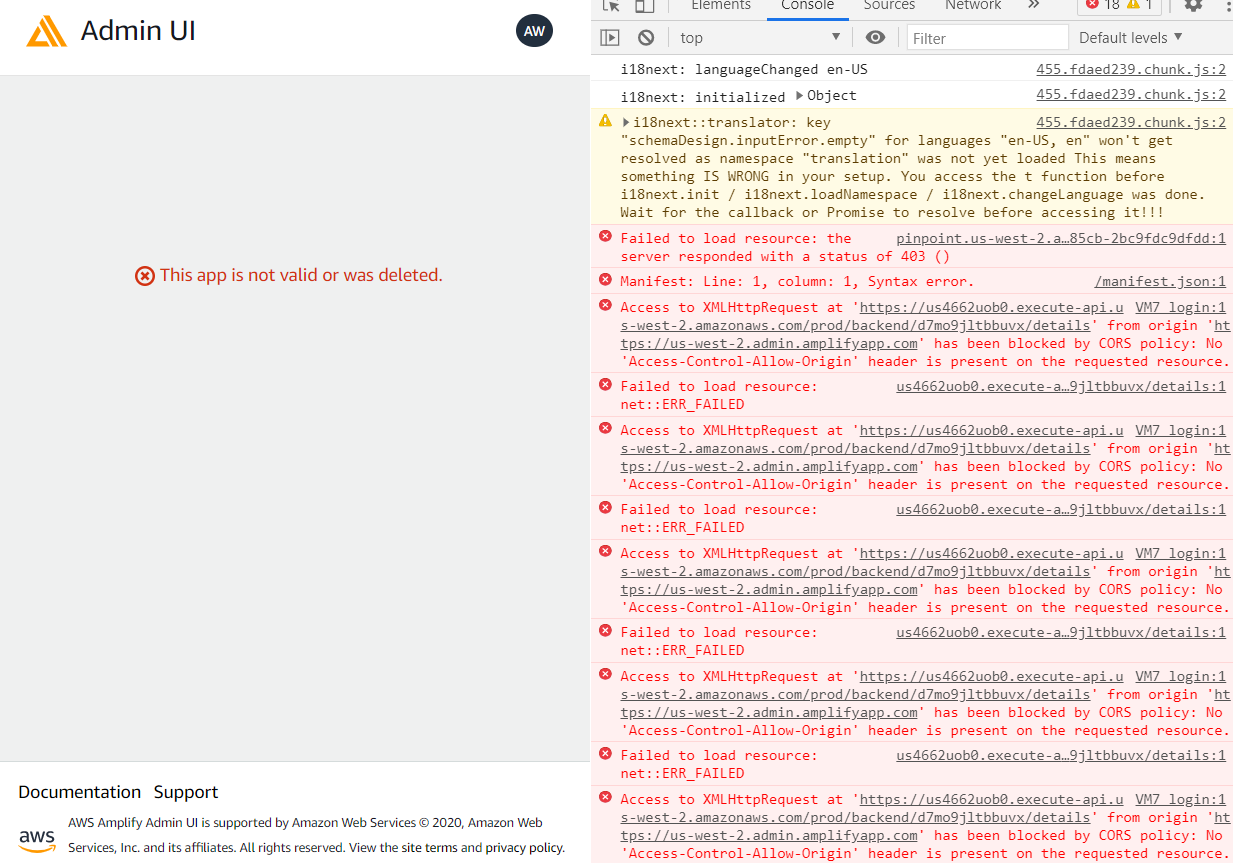This screenshot has width=1233, height=863.
Task: Click the yellow warning icon on the i18next translator message
Action: coord(605,121)
